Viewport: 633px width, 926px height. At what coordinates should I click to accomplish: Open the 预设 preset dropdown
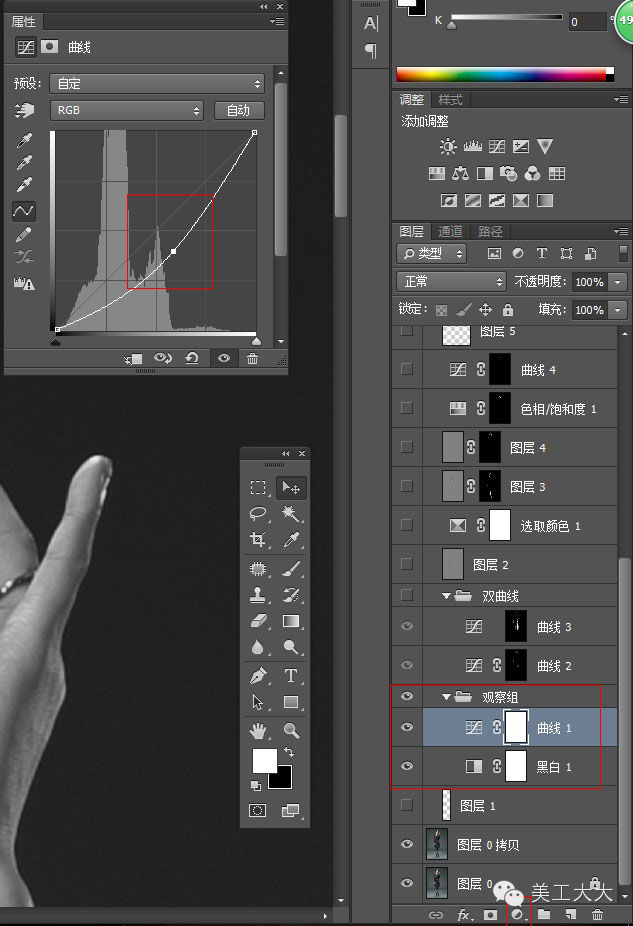[156, 83]
